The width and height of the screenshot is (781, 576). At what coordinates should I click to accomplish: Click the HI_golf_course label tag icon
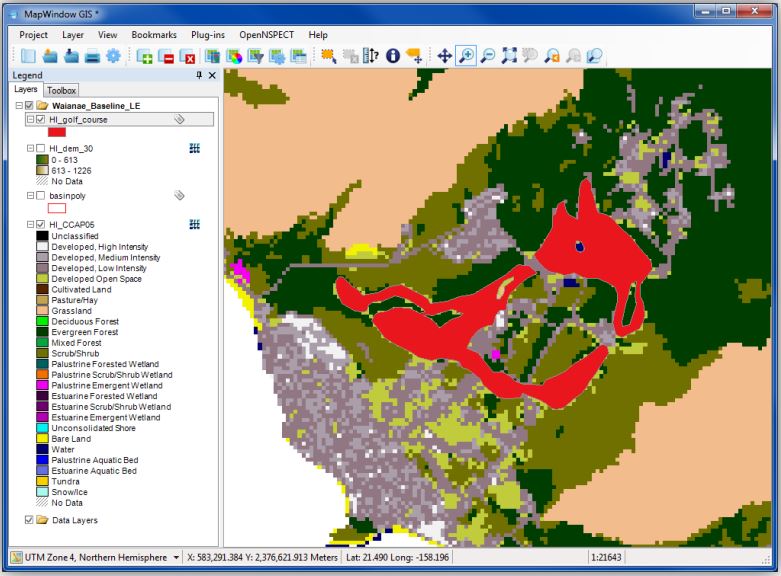[x=179, y=119]
